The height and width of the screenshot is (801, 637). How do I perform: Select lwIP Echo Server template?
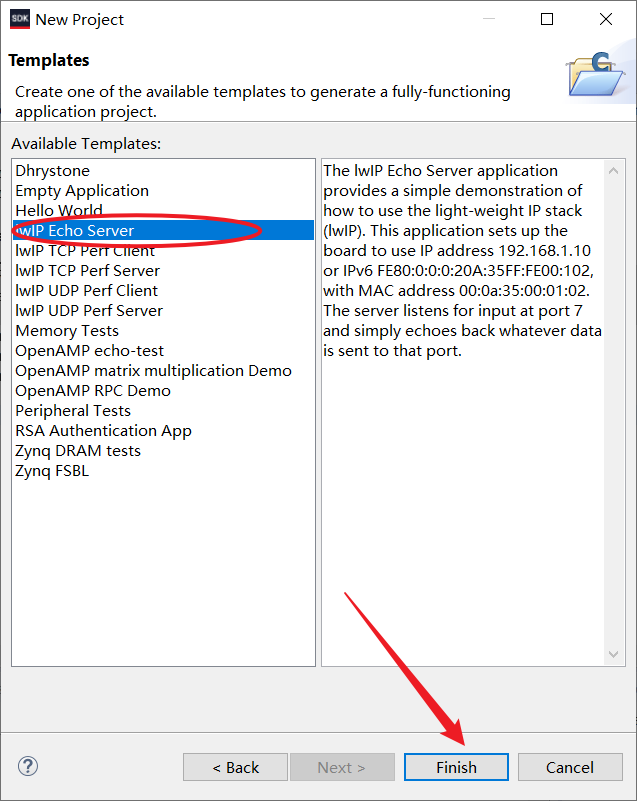pos(75,231)
